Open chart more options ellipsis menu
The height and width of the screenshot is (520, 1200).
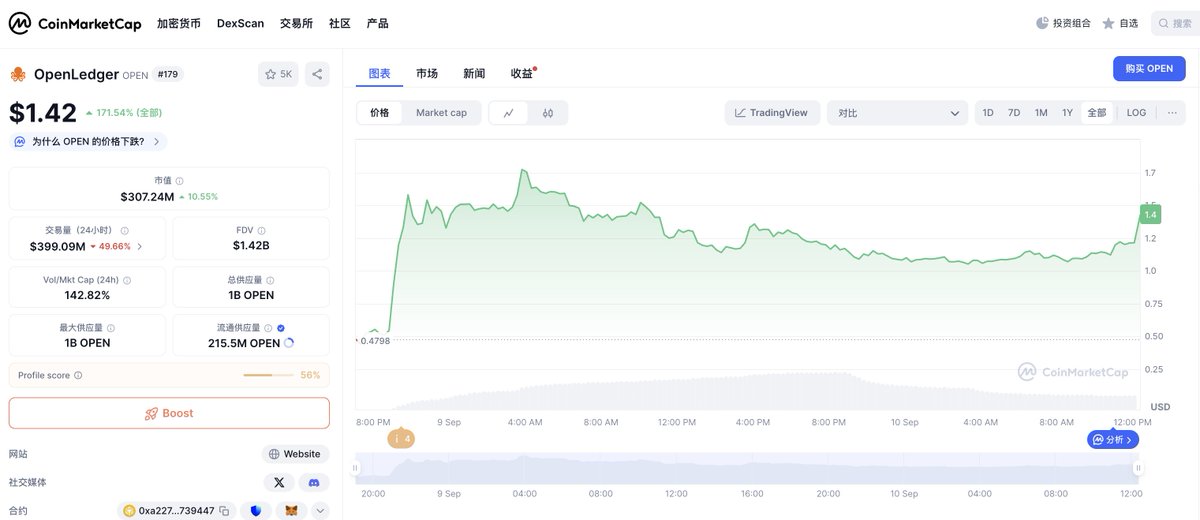tap(1172, 113)
